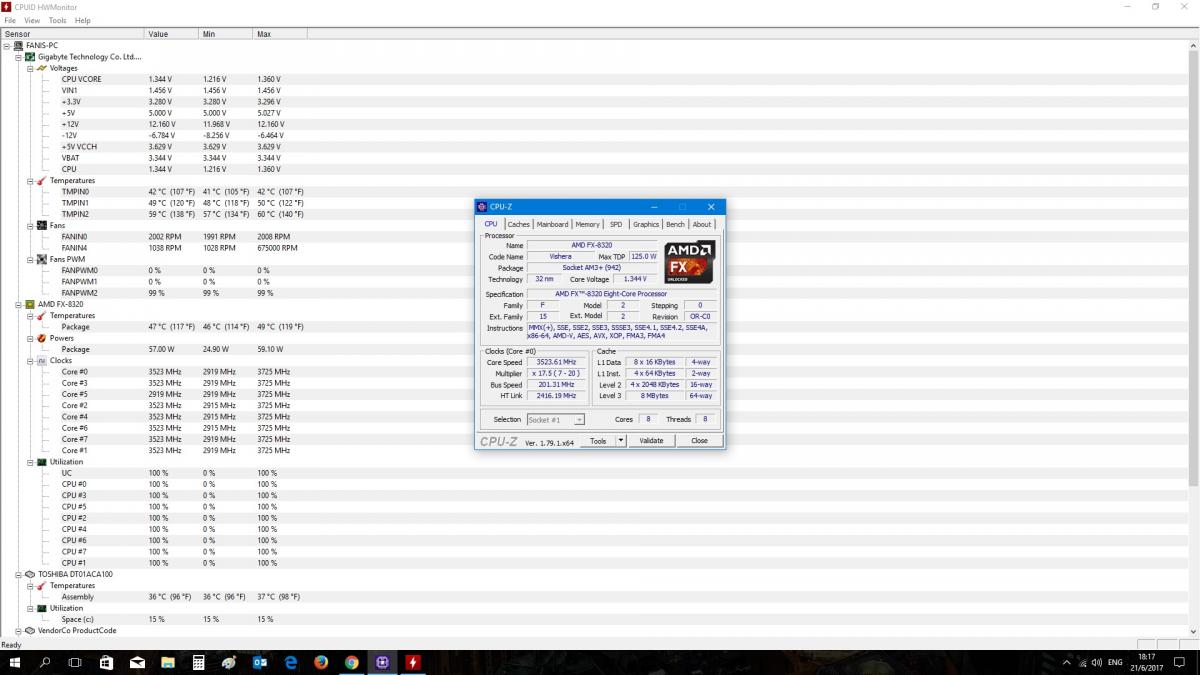1200x675 pixels.
Task: Click the Close button in CPU-Z
Action: click(700, 440)
